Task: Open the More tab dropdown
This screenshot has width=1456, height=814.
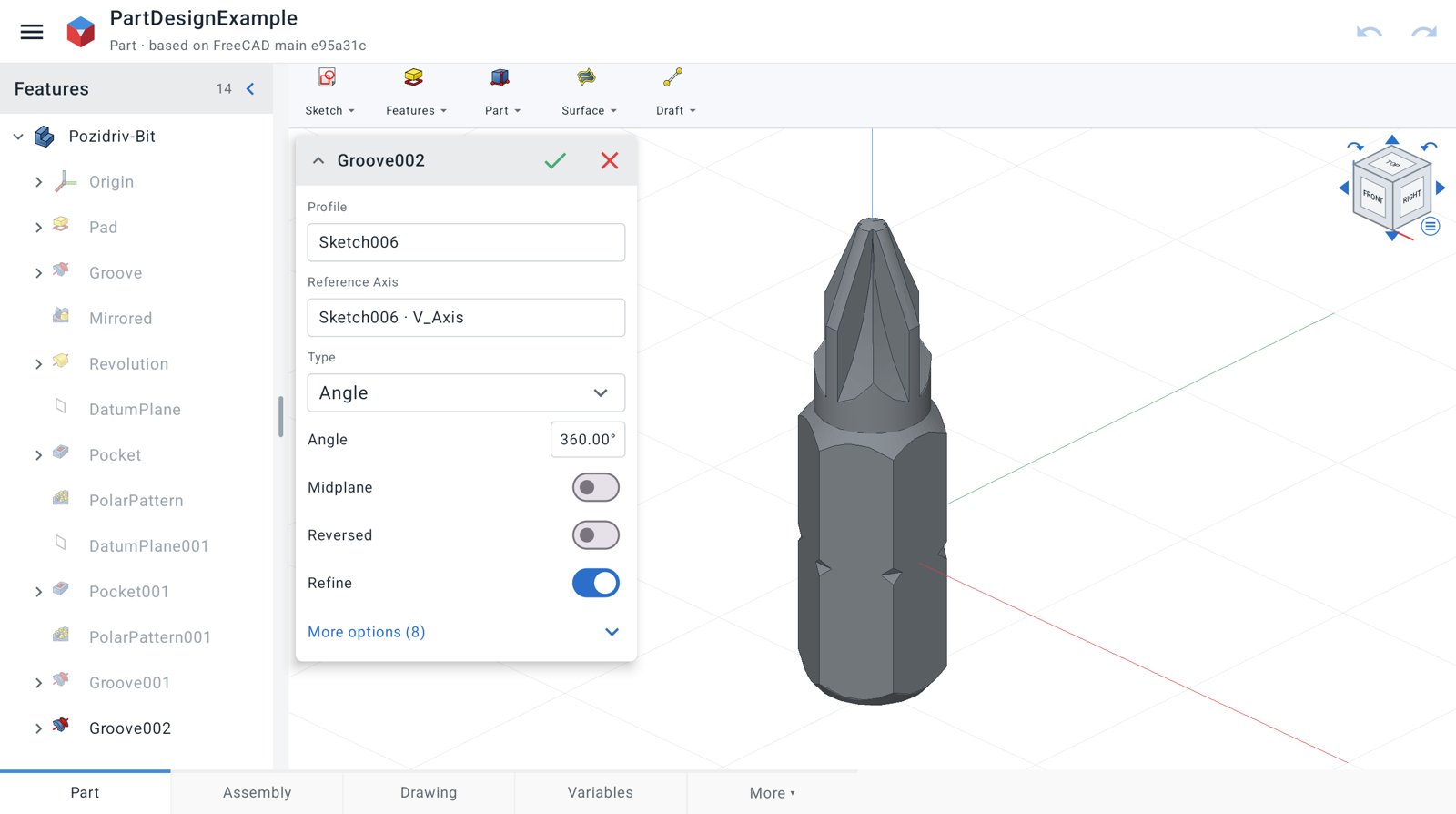Action: [x=772, y=792]
